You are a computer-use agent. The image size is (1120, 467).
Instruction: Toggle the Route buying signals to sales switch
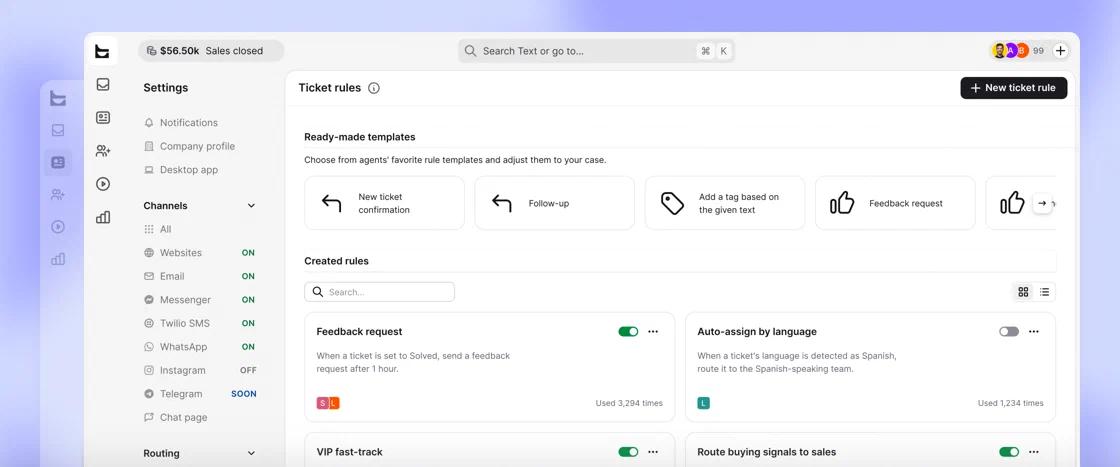point(1009,452)
